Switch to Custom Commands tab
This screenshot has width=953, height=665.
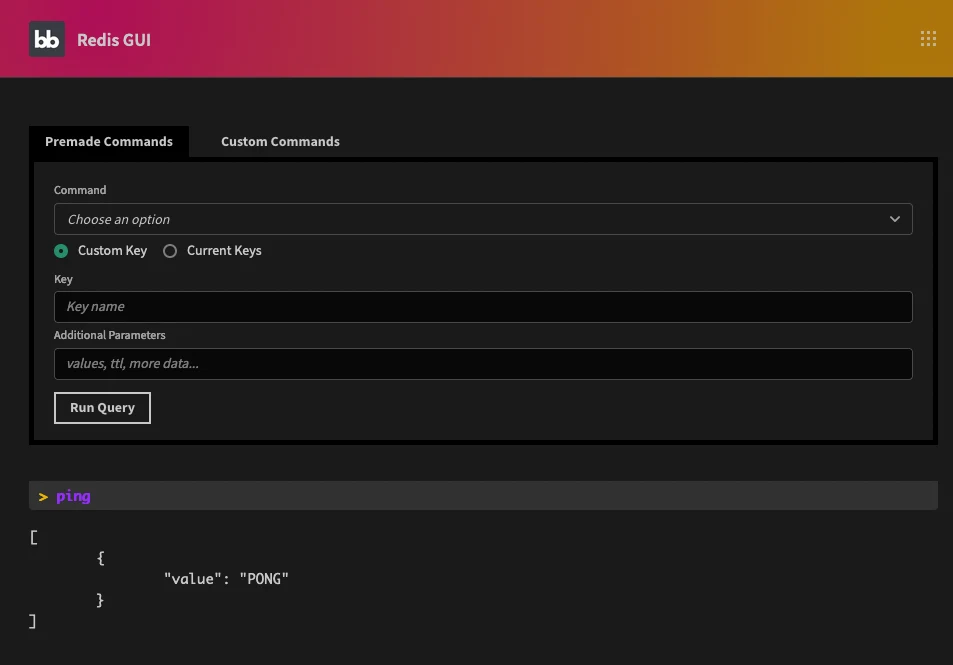280,142
